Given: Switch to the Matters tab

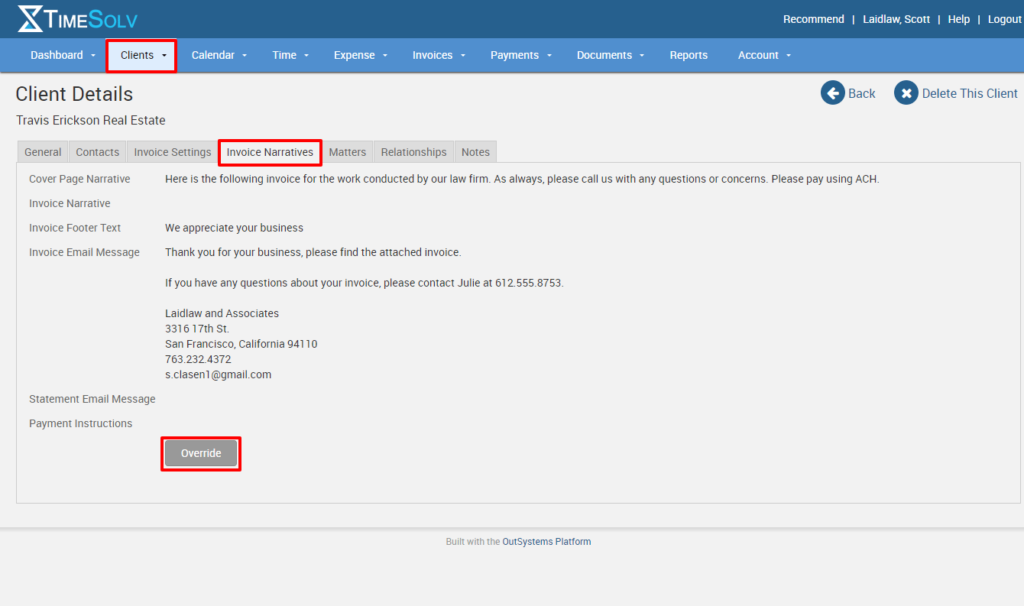Looking at the screenshot, I should [347, 151].
